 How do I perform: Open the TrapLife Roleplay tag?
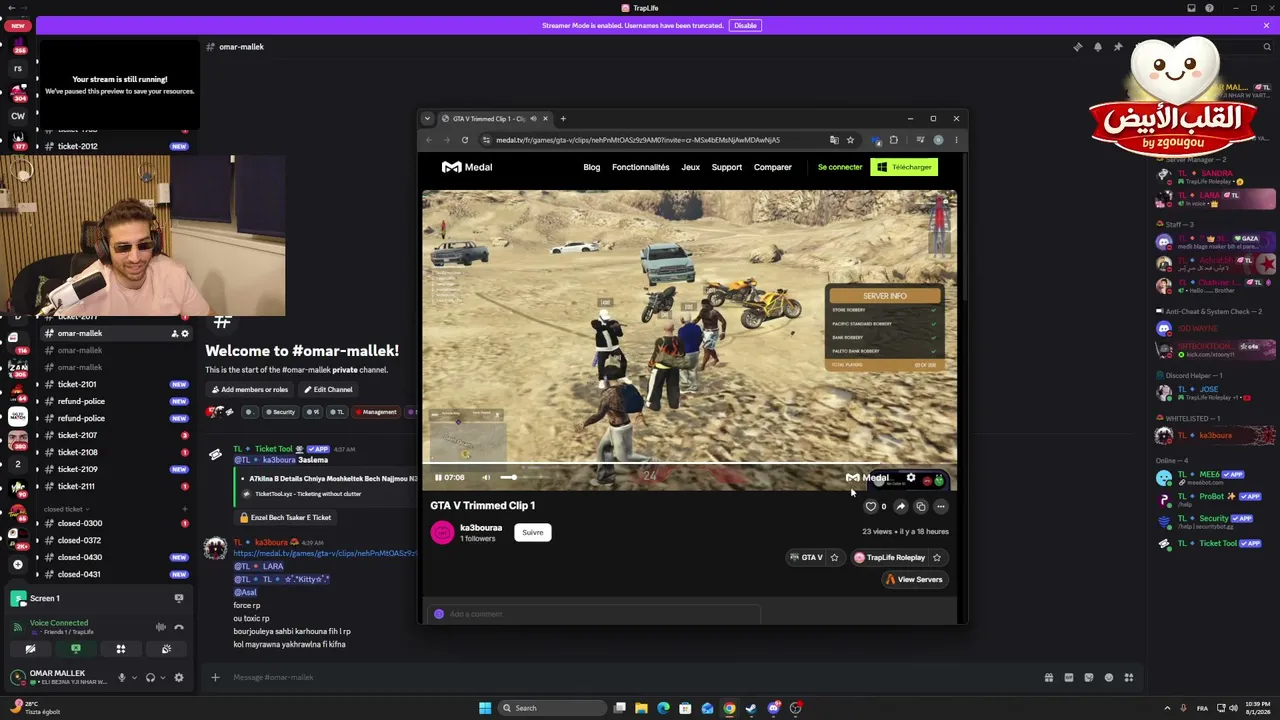(x=890, y=558)
